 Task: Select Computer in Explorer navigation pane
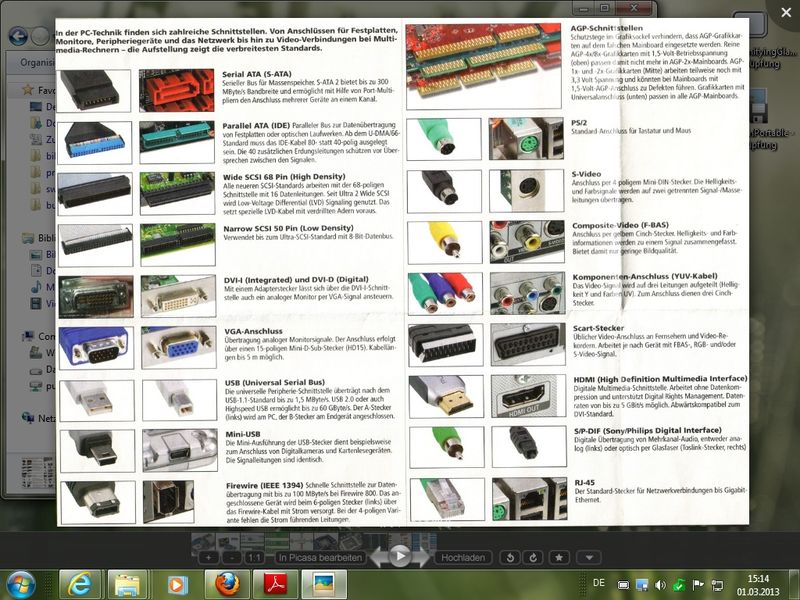point(39,336)
